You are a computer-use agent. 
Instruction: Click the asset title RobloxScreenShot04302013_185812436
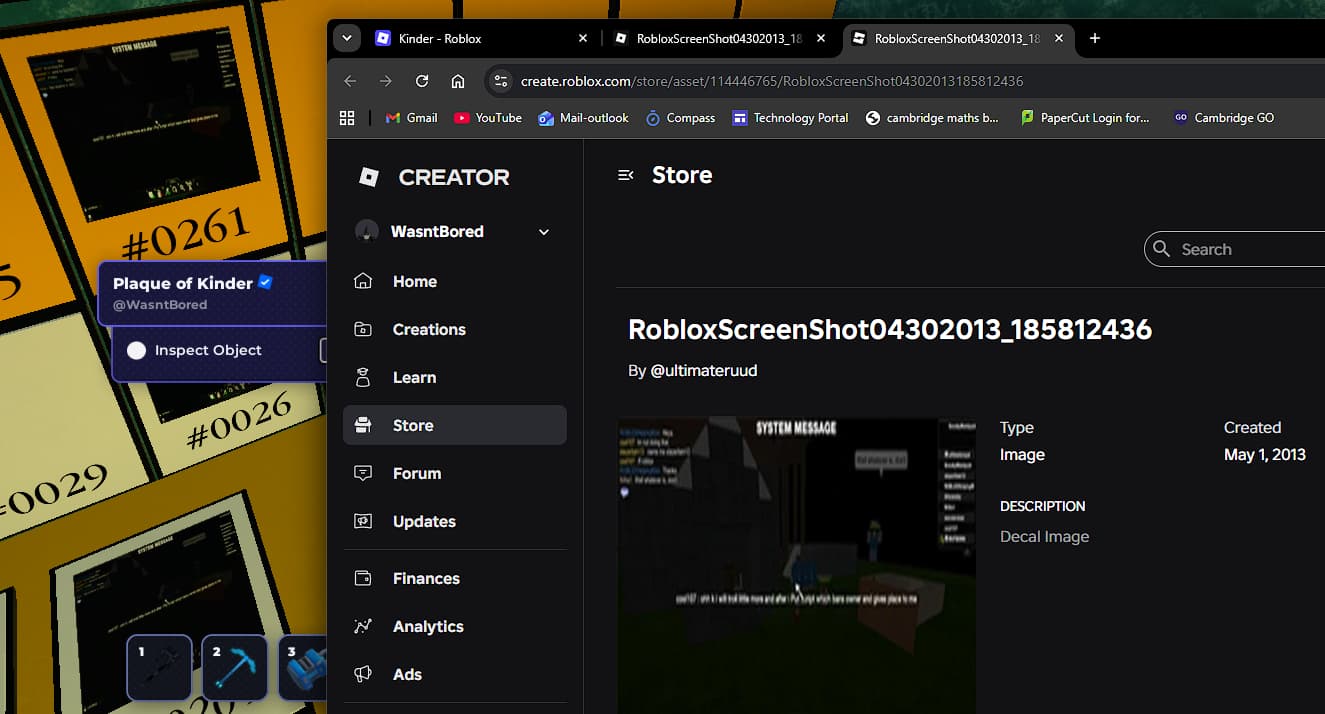[890, 329]
